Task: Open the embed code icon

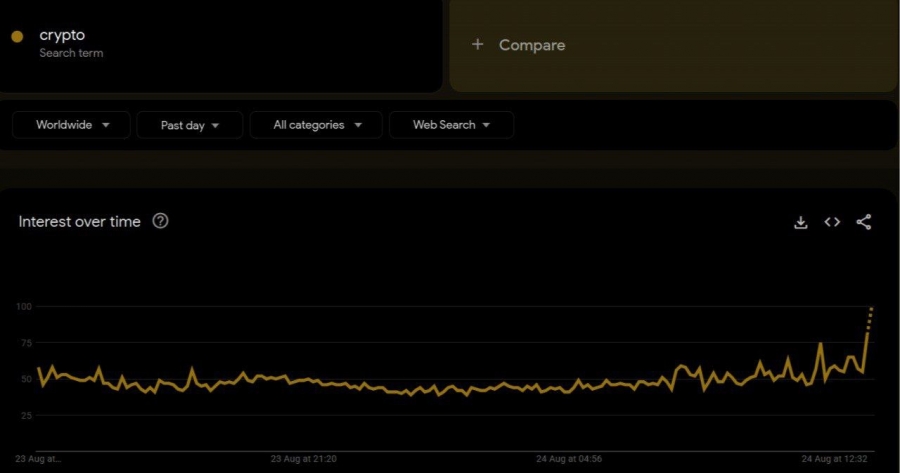Action: point(832,222)
